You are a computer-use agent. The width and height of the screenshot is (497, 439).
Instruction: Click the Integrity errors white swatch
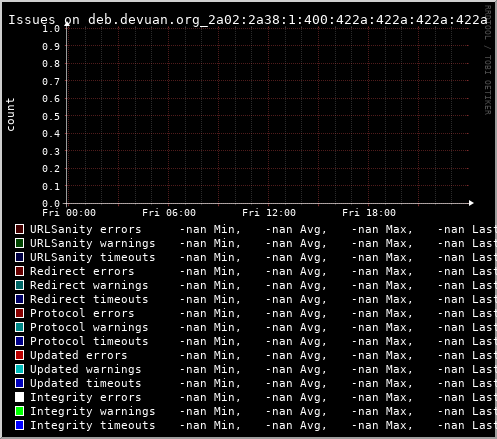pyautogui.click(x=19, y=397)
